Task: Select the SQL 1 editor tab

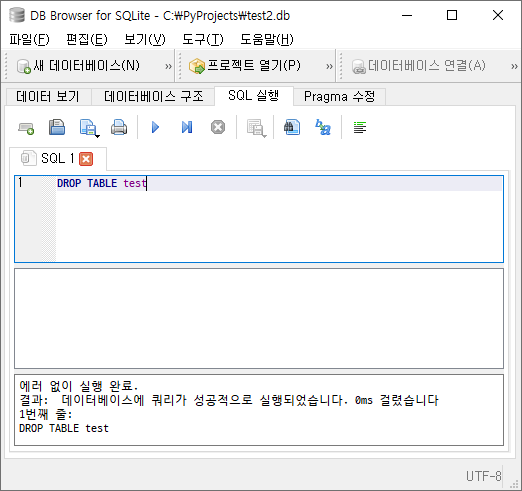Action: coord(58,159)
